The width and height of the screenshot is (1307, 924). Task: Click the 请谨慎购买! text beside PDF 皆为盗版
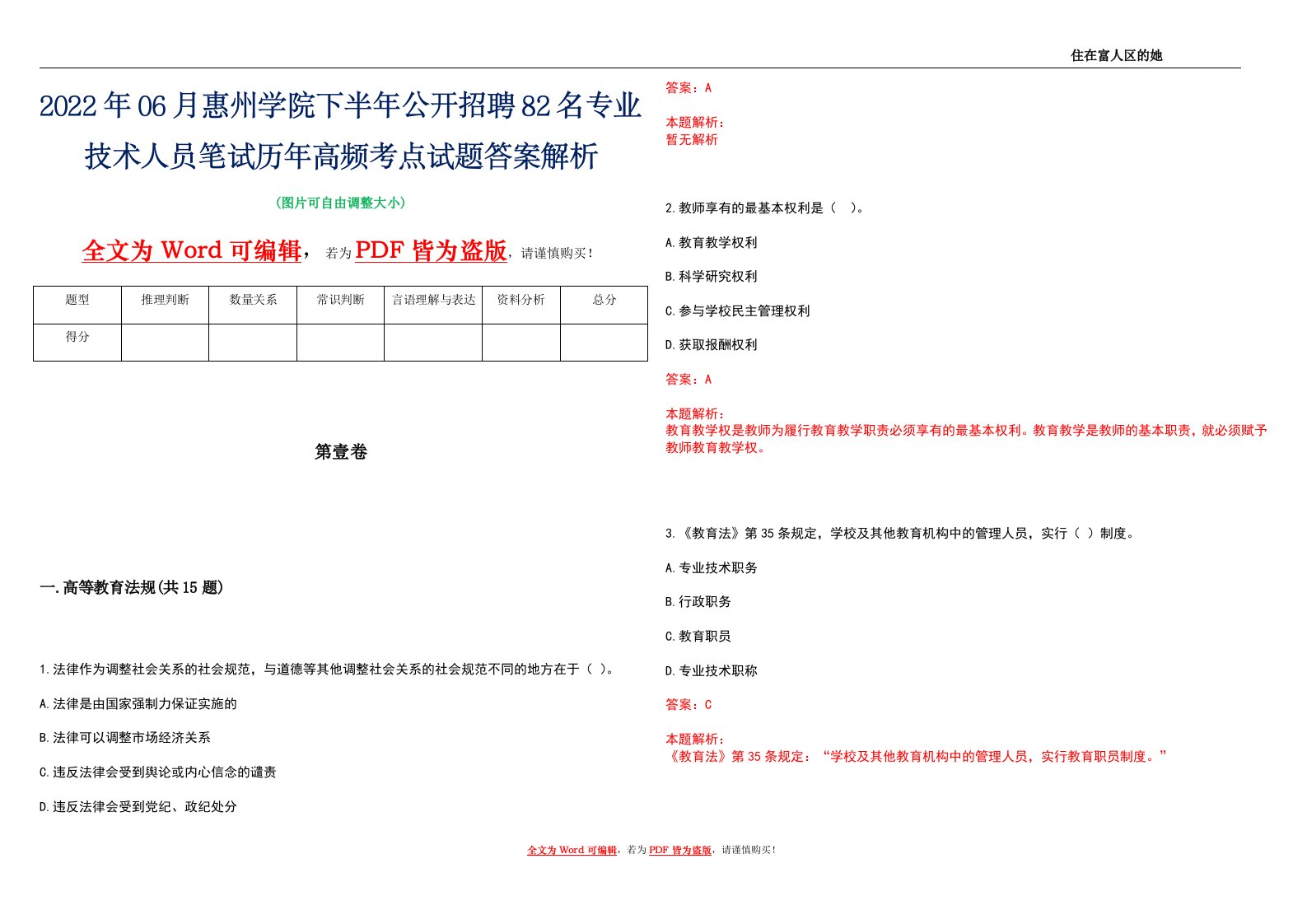tap(558, 254)
